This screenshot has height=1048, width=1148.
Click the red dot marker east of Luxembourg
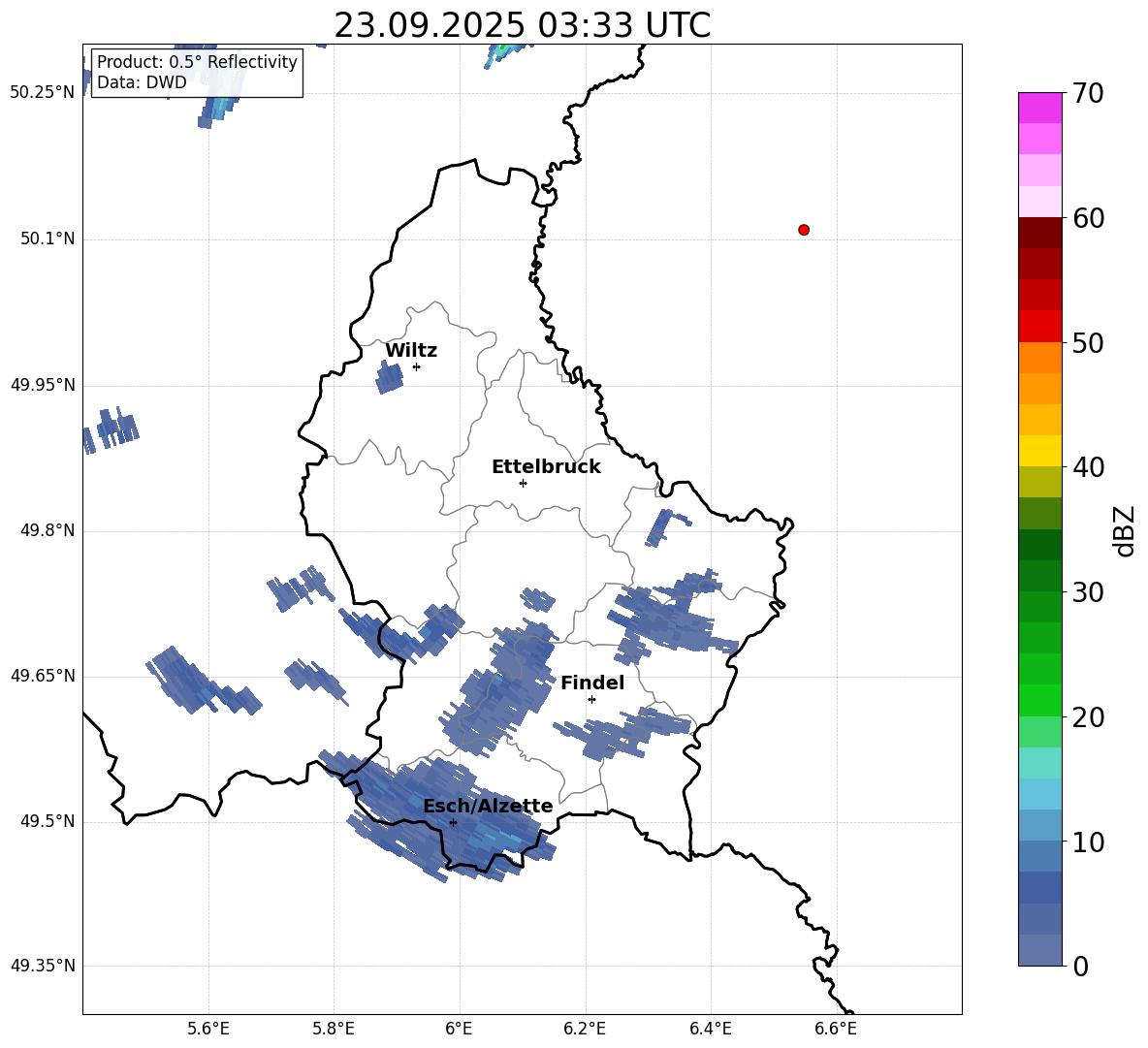(x=804, y=230)
